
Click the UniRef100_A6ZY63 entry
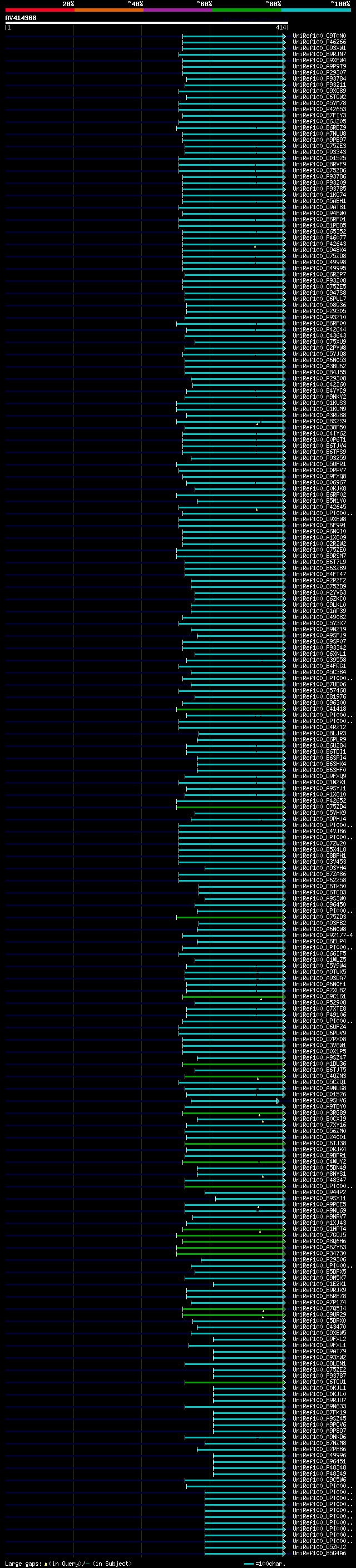319,1247
